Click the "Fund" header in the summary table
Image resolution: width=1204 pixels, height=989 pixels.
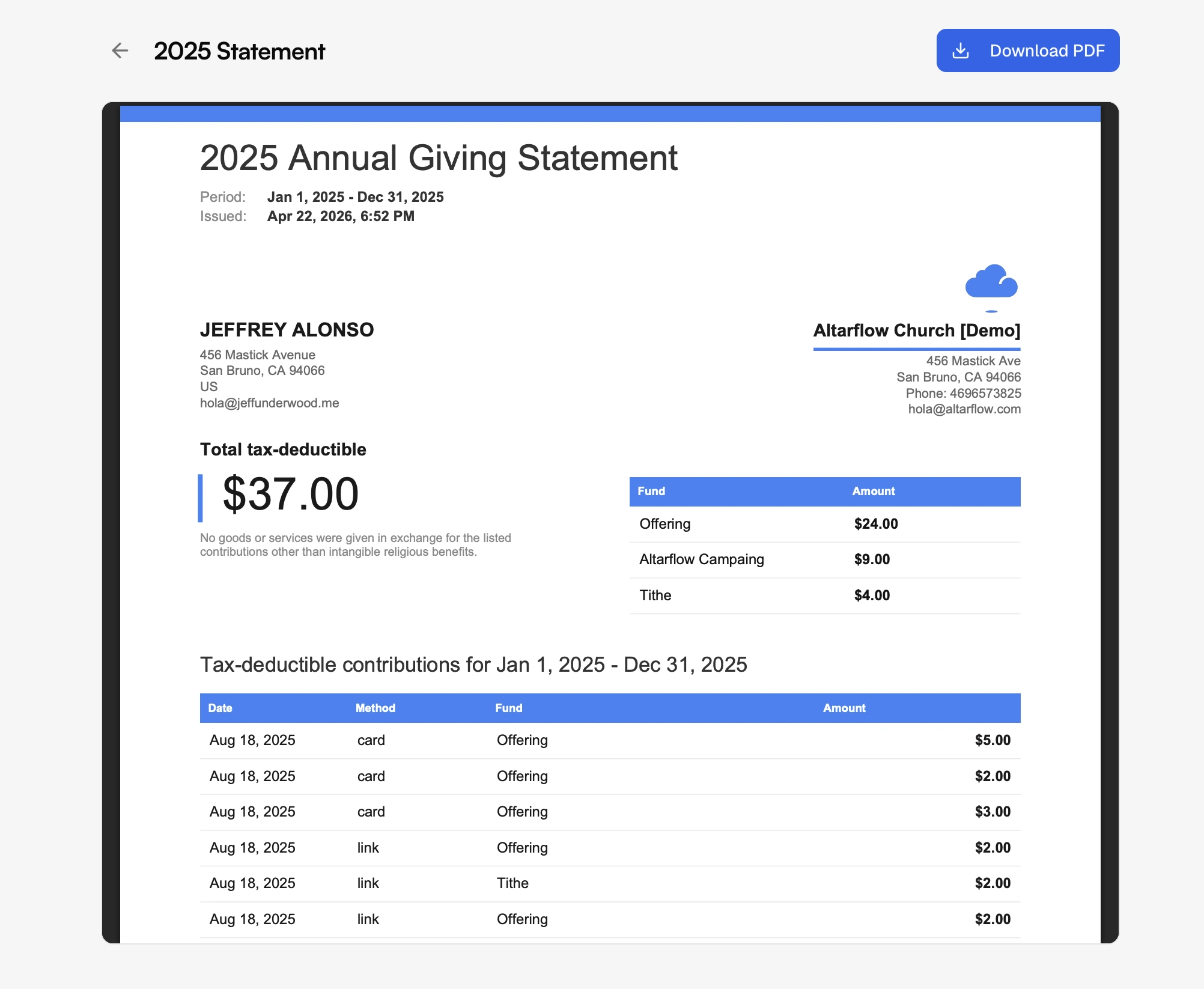[651, 491]
